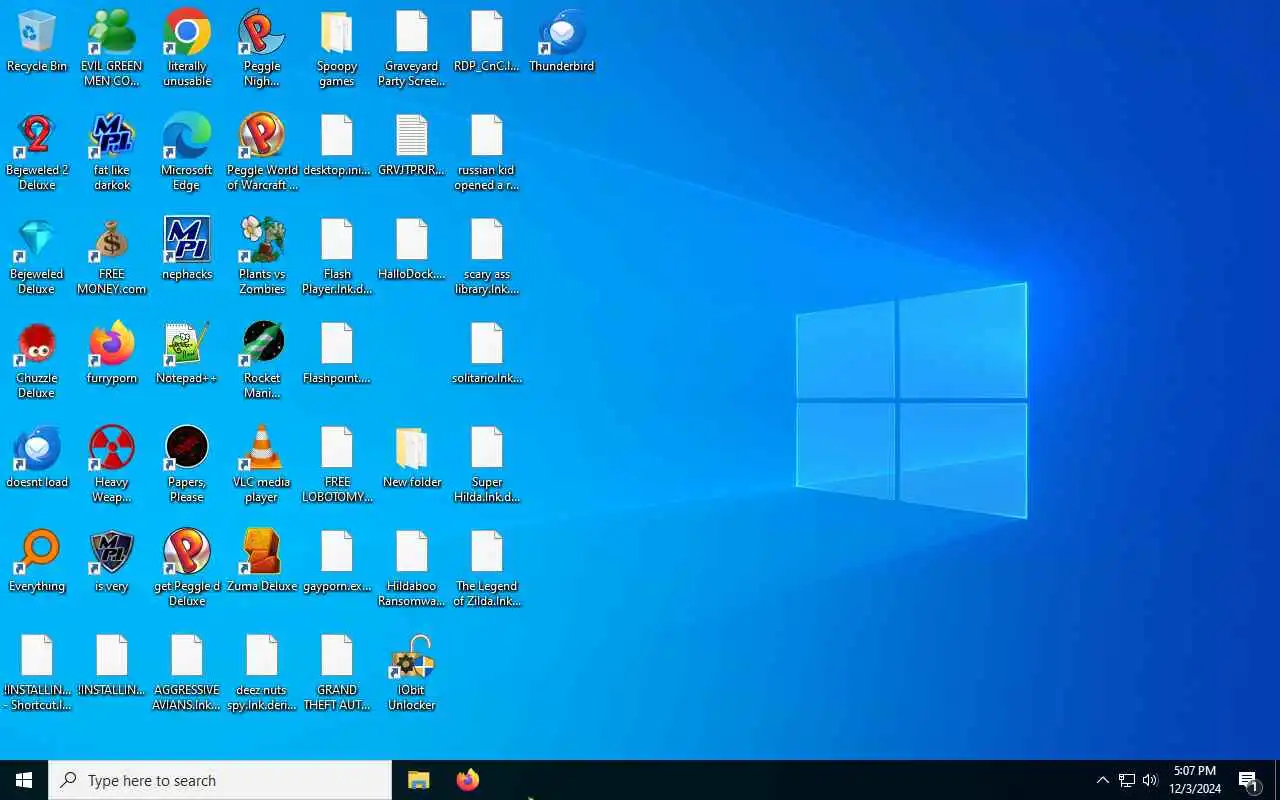
Task: Open the Windows Start menu
Action: click(x=24, y=780)
